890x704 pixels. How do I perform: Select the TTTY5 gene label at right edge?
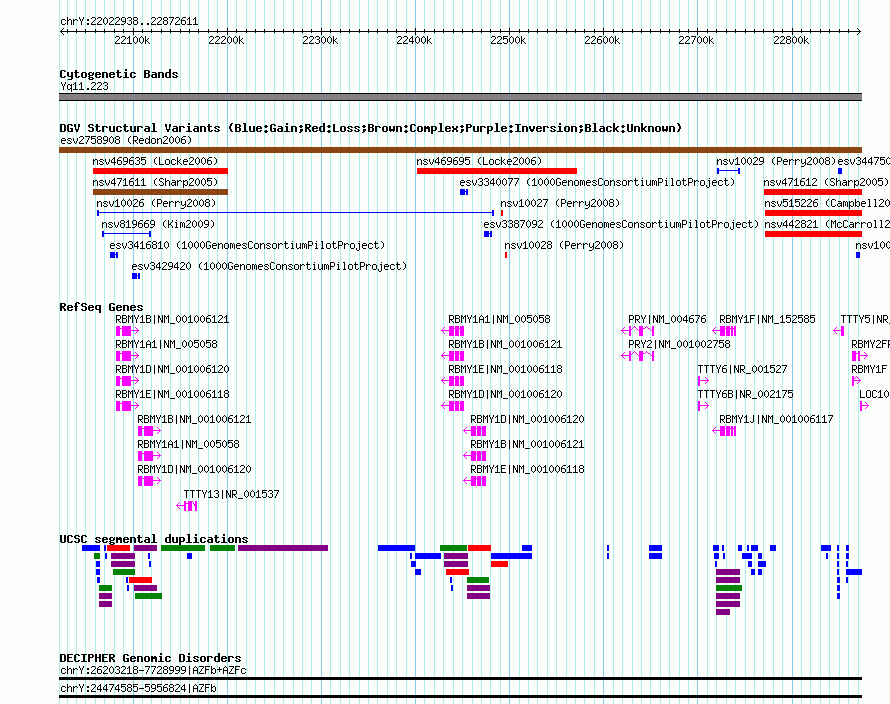865,320
